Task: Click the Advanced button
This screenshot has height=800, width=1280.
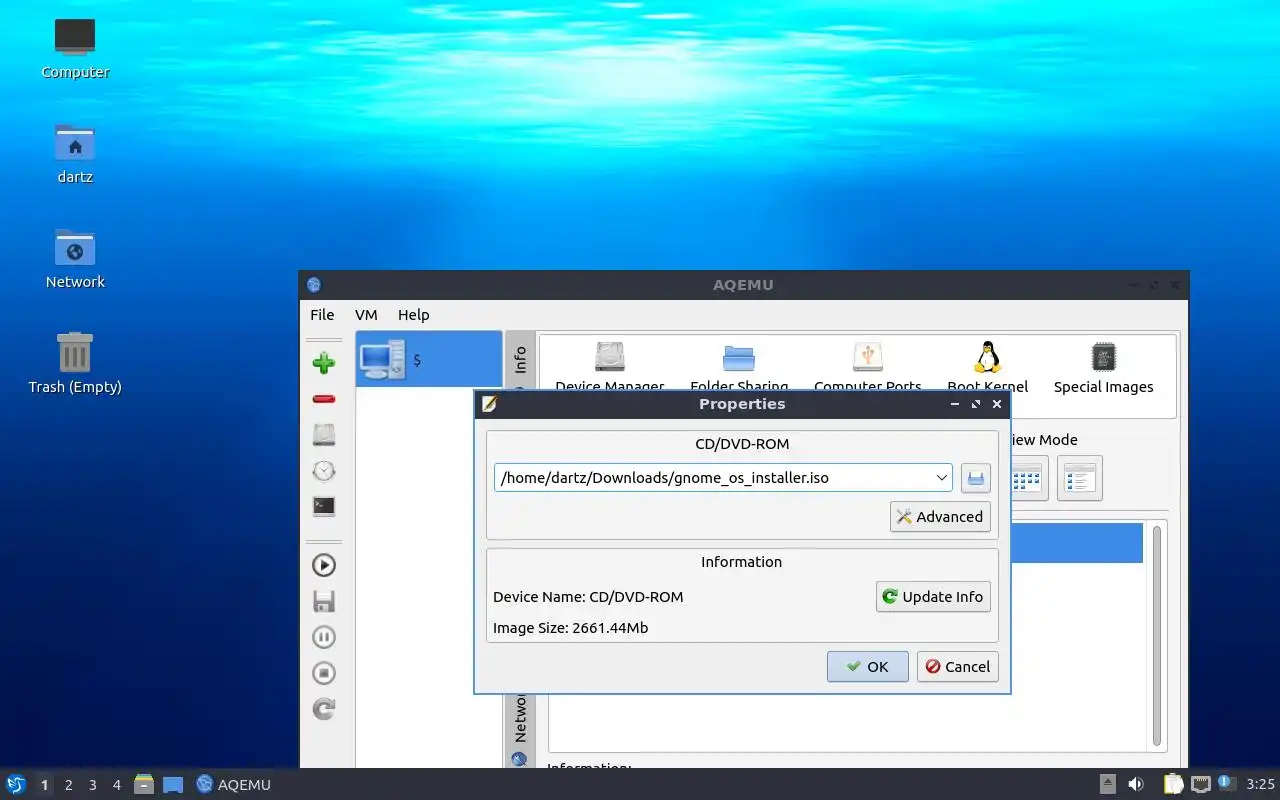Action: (x=940, y=517)
